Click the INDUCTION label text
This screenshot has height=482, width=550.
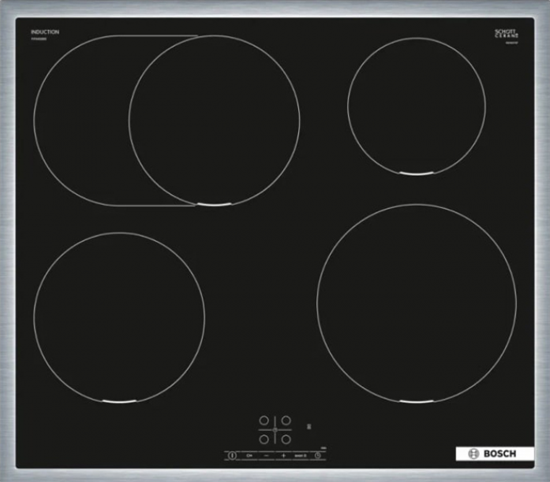click(45, 32)
